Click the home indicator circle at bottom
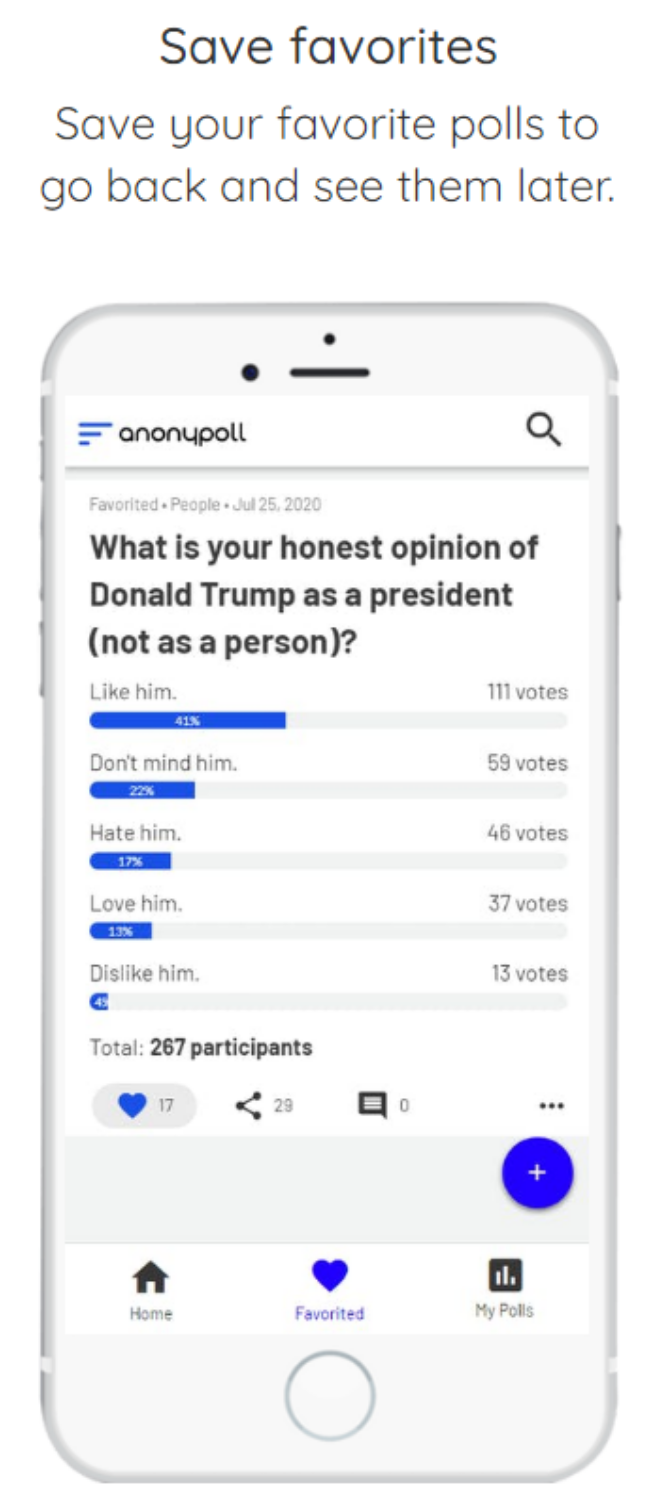664x1492 pixels. click(330, 1395)
